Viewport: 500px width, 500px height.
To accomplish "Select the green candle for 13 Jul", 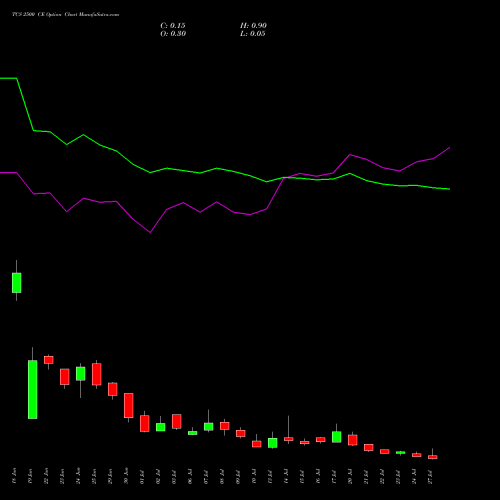I will tap(273, 443).
